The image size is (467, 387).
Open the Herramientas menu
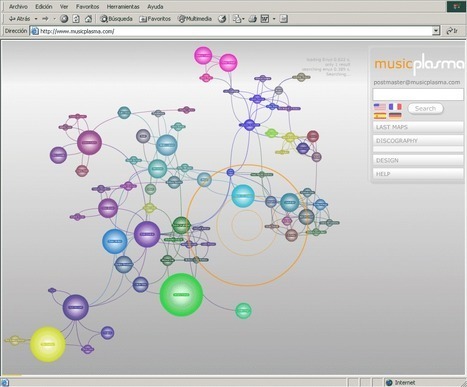pos(123,6)
